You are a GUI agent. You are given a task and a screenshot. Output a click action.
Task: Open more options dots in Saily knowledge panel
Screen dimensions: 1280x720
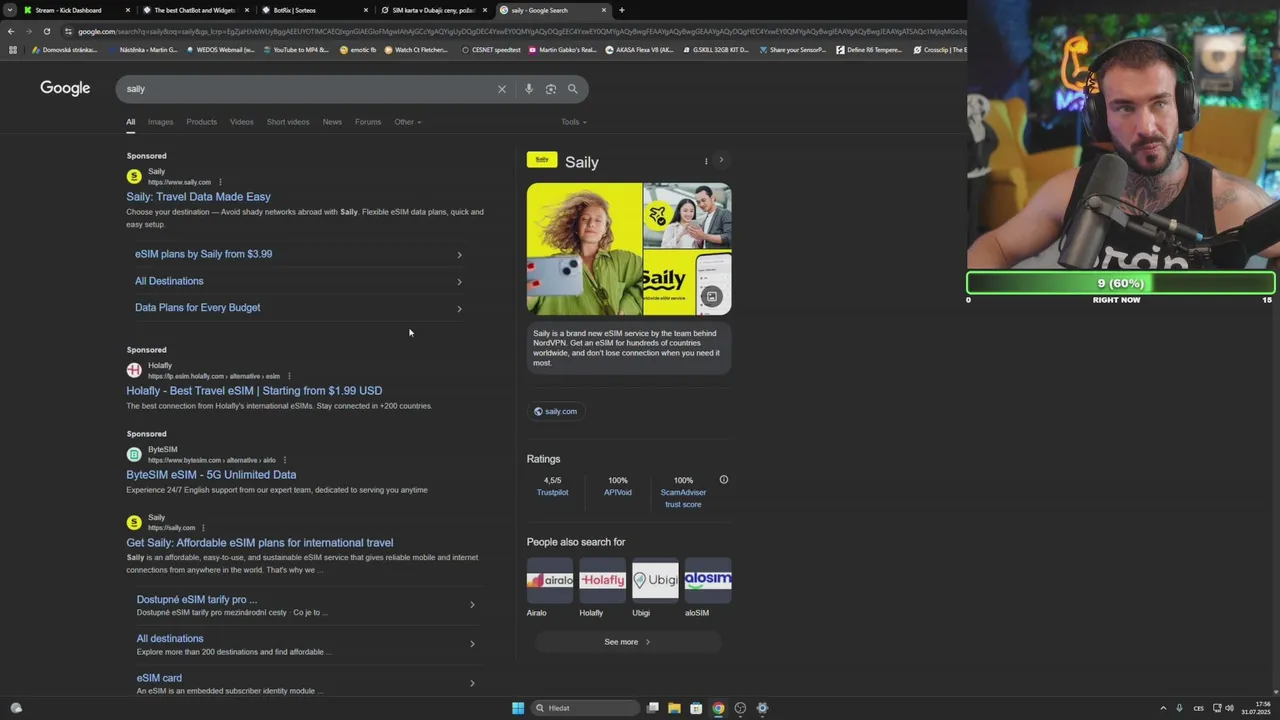[x=706, y=161]
